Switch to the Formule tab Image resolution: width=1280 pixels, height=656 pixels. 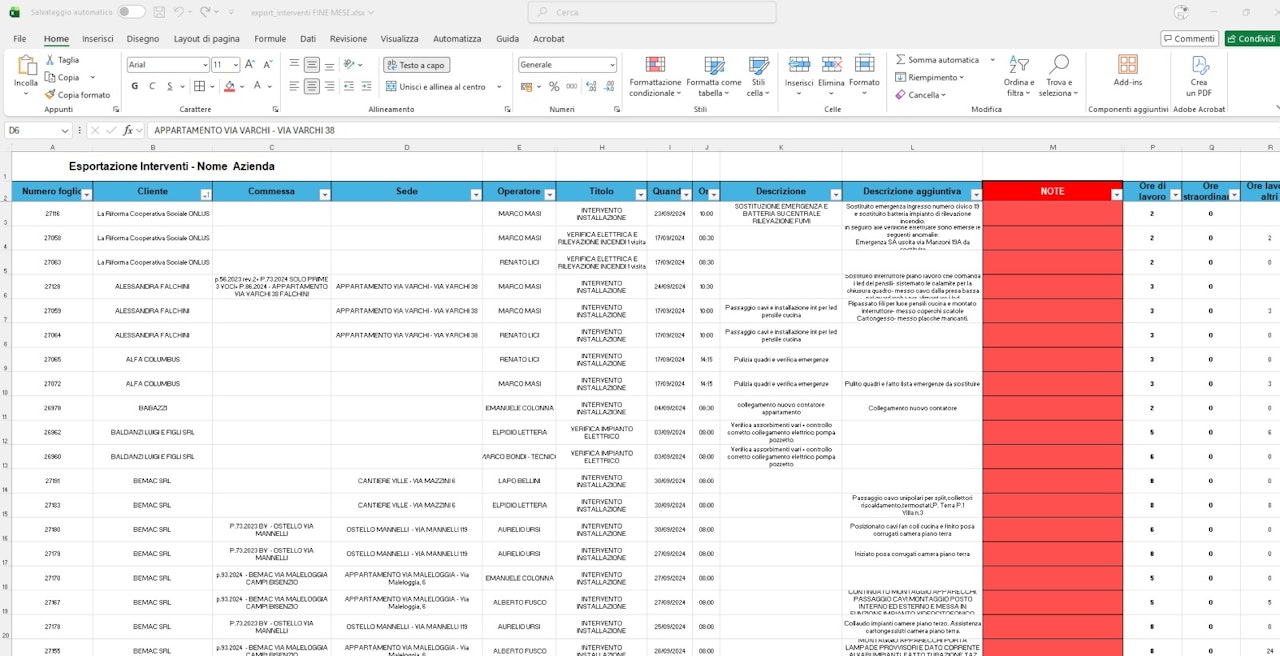click(270, 38)
